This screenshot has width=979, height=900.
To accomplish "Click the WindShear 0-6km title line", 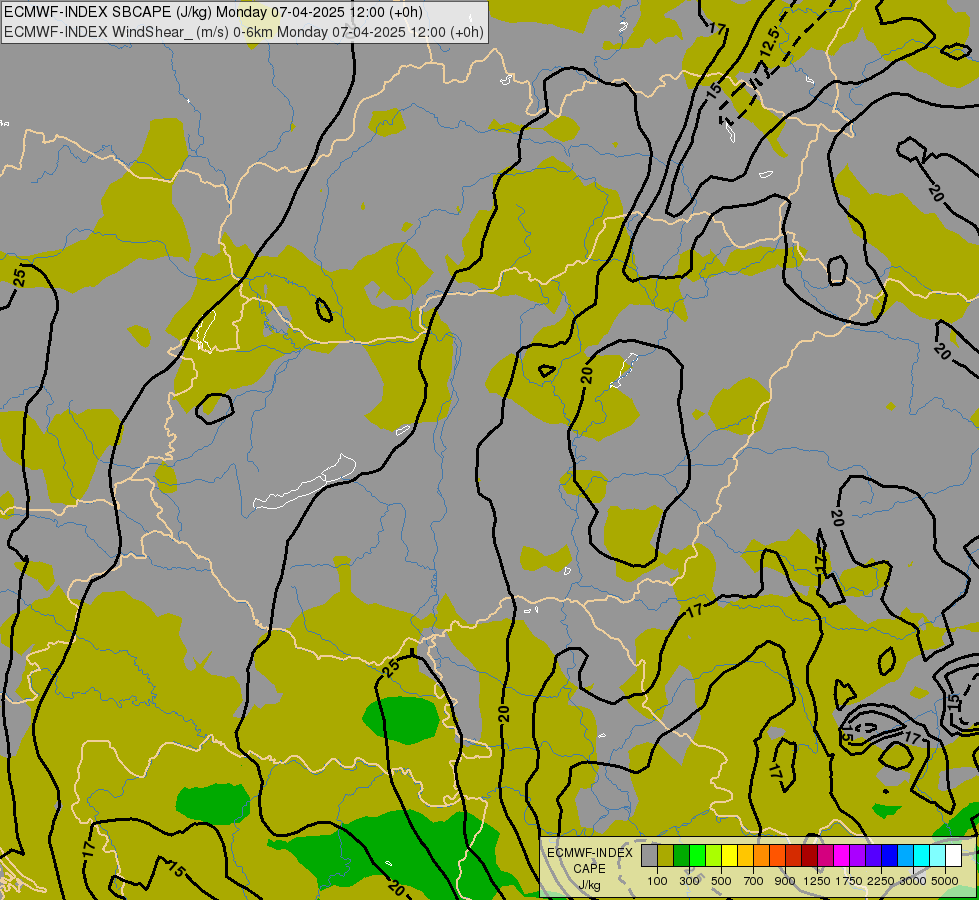I will (244, 32).
